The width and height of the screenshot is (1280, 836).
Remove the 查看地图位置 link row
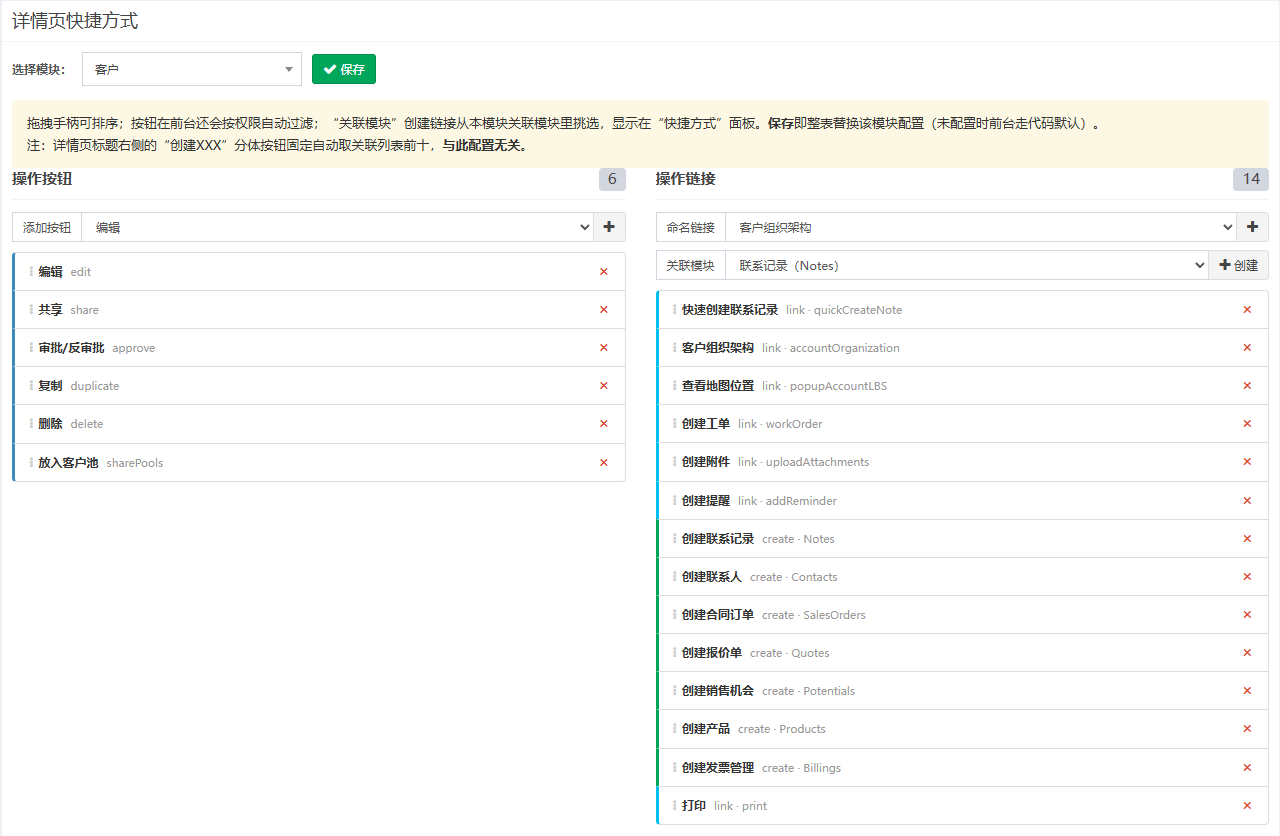[x=1247, y=386]
